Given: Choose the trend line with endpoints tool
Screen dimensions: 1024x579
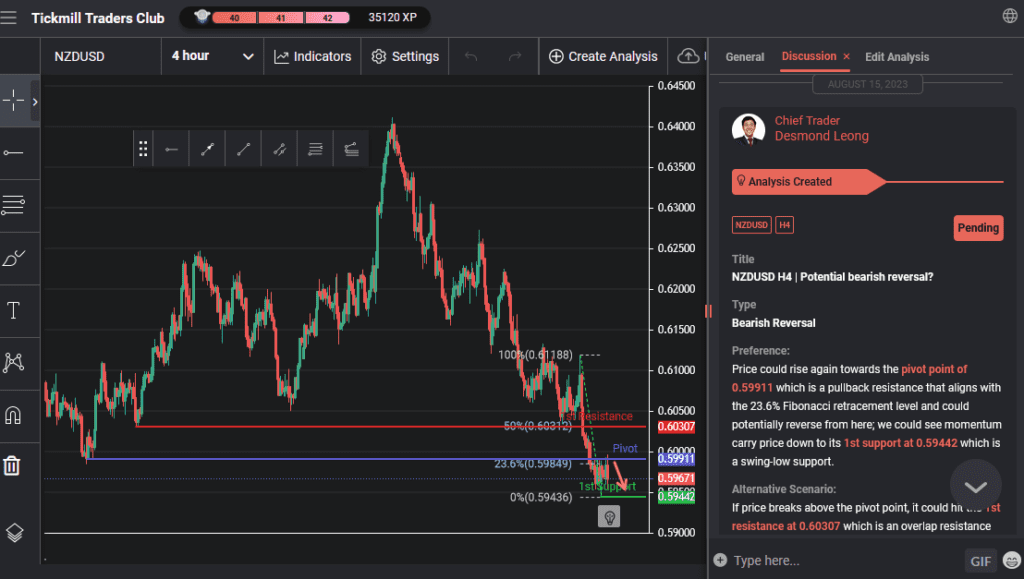Looking at the screenshot, I should click(x=208, y=149).
